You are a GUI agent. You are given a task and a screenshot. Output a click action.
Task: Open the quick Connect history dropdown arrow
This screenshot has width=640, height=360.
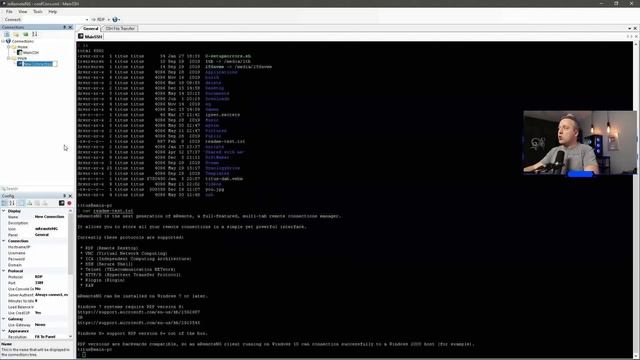tap(87, 20)
